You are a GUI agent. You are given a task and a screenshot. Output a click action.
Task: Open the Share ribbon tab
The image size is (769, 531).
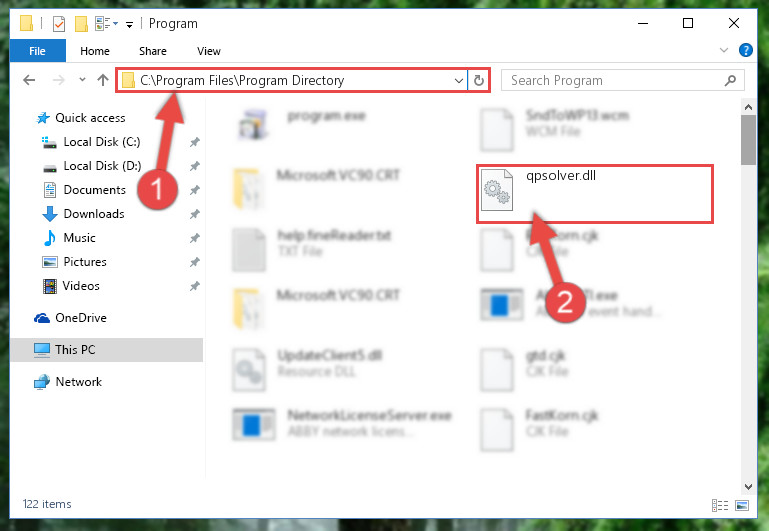click(x=153, y=51)
